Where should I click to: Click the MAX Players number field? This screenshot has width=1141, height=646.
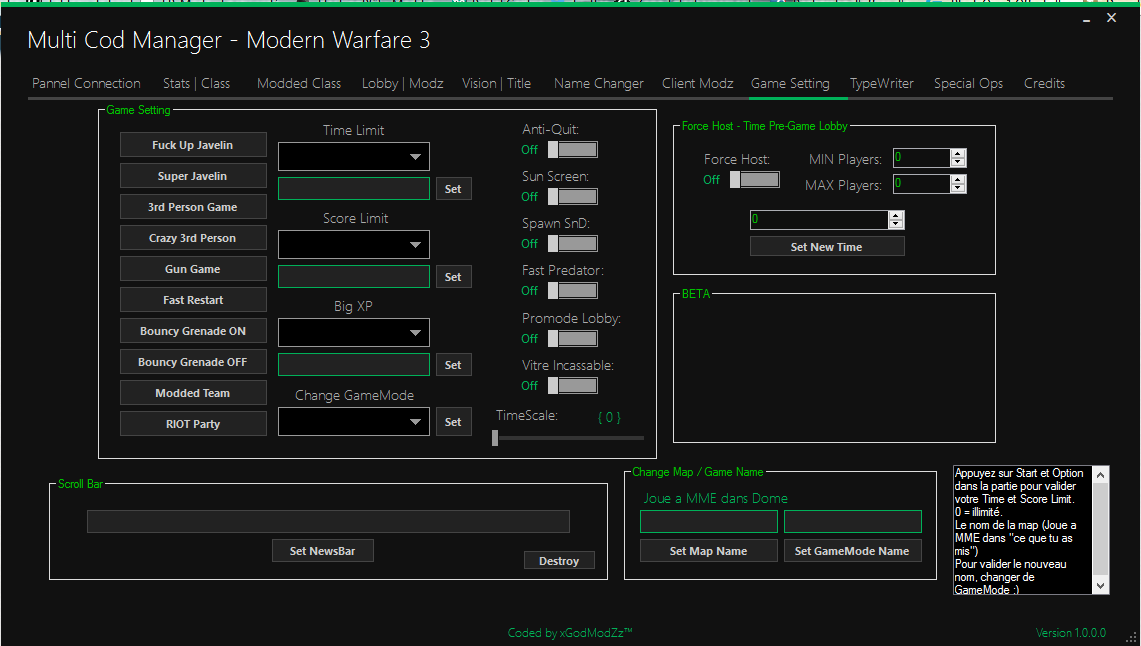[922, 184]
